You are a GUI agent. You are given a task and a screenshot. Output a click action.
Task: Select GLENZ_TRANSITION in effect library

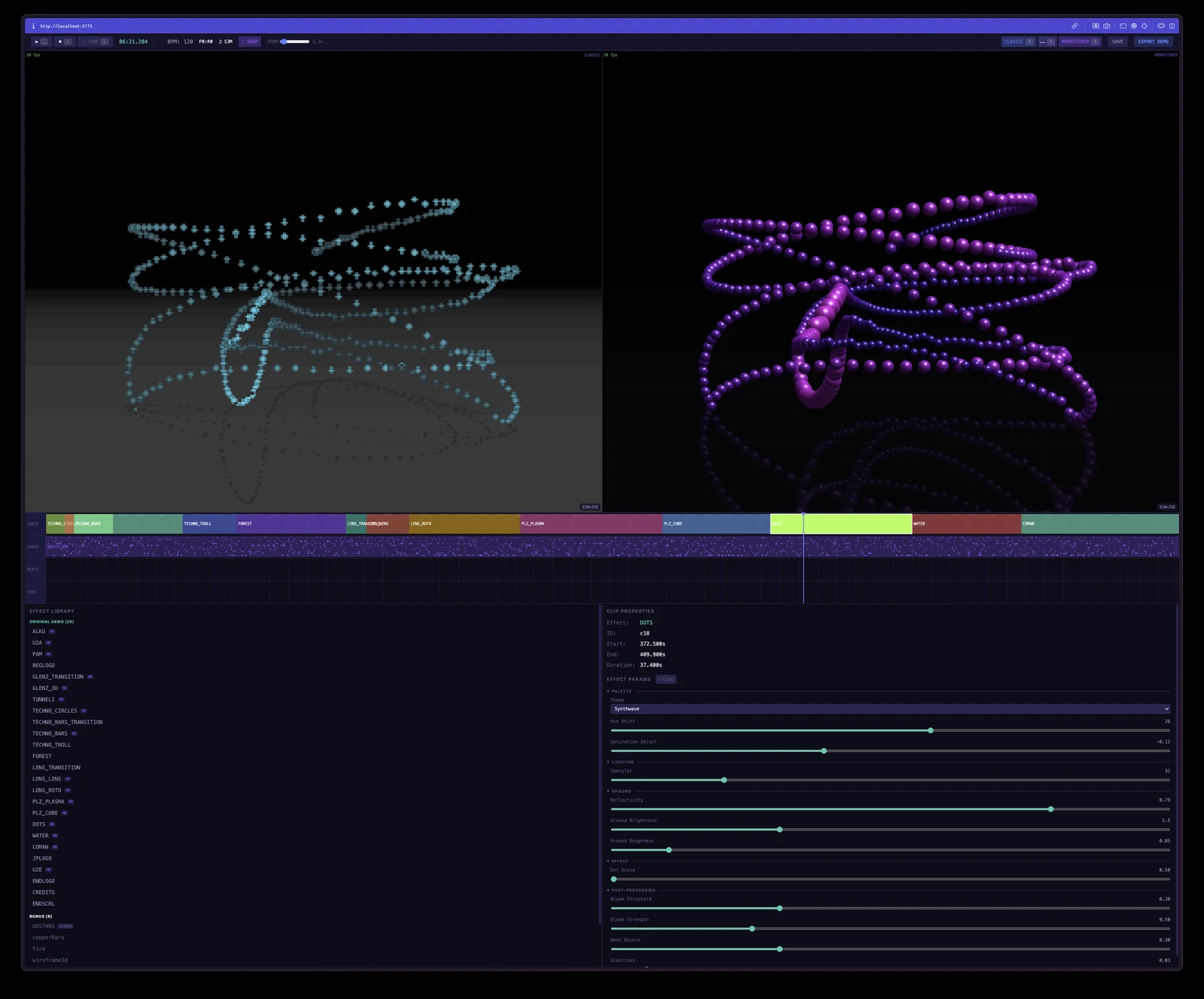pyautogui.click(x=58, y=677)
